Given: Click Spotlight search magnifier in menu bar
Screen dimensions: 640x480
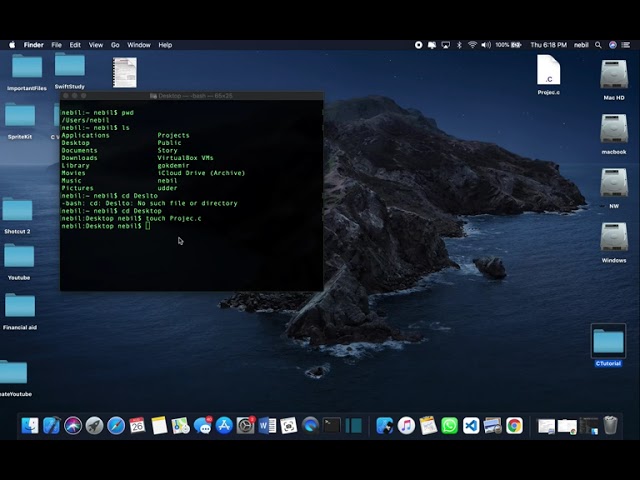Looking at the screenshot, I should click(x=598, y=45).
